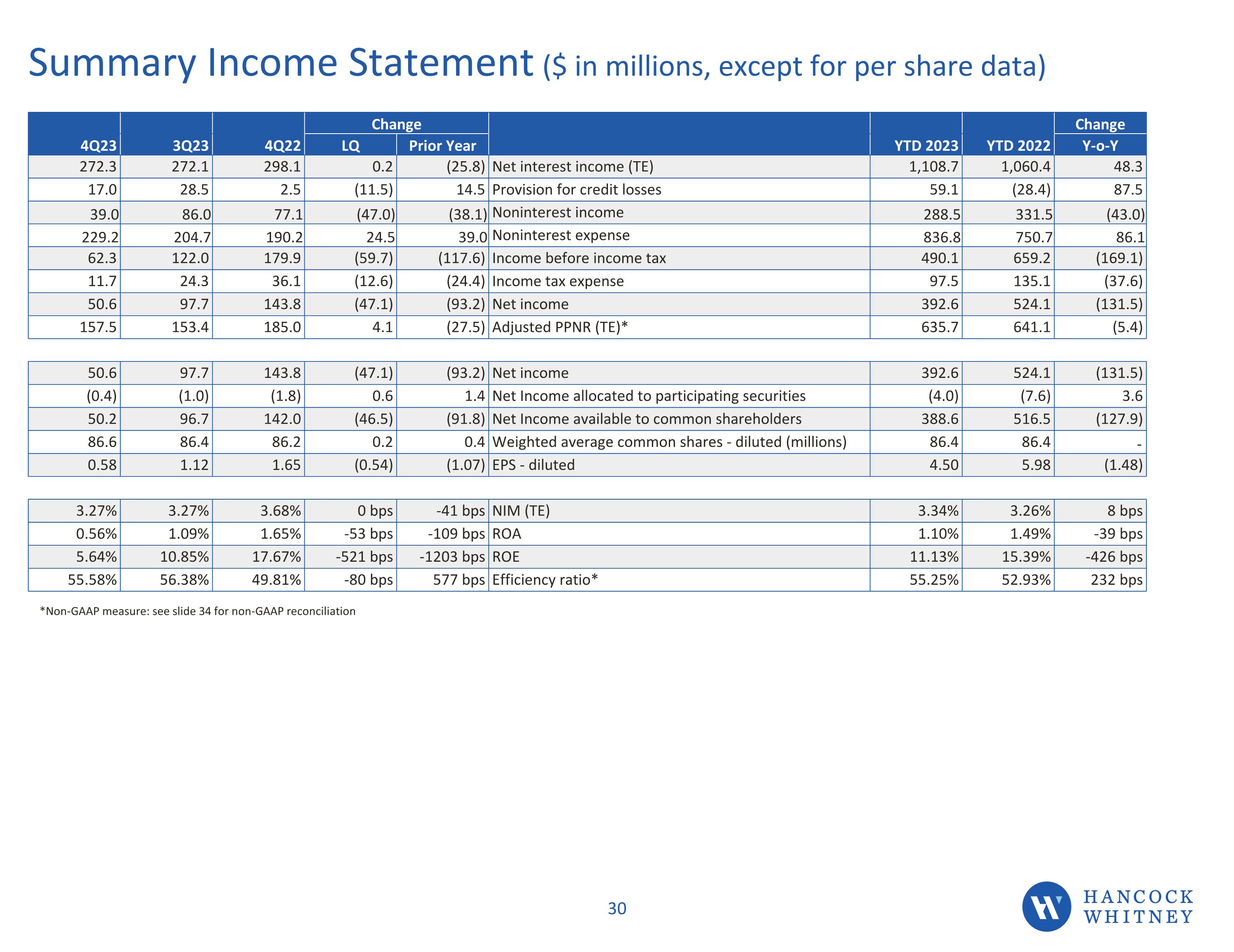Image resolution: width=1234 pixels, height=952 pixels.
Task: Click the Non-GAAP measure footnote text
Action: (198, 612)
